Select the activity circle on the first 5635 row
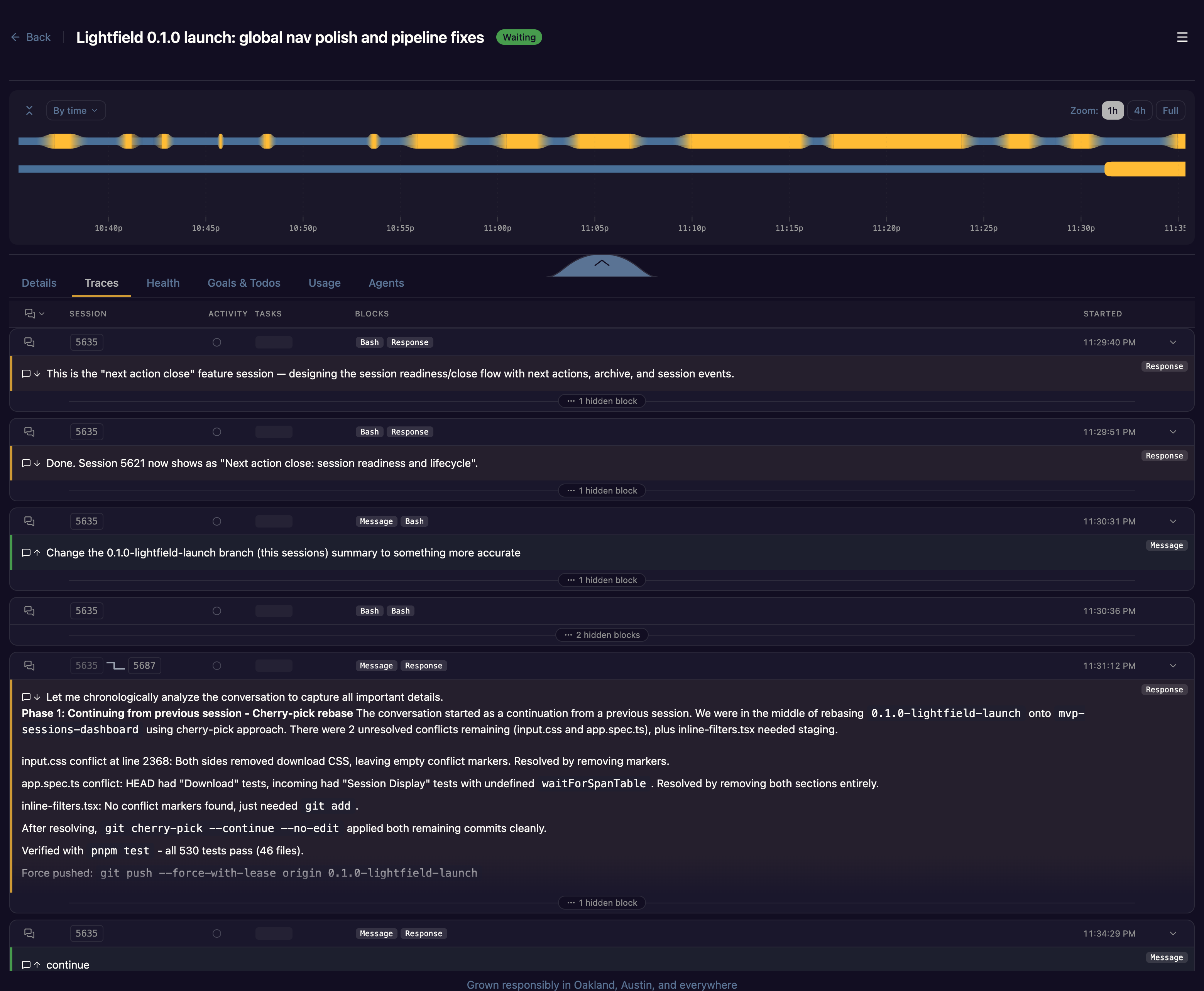 point(217,342)
